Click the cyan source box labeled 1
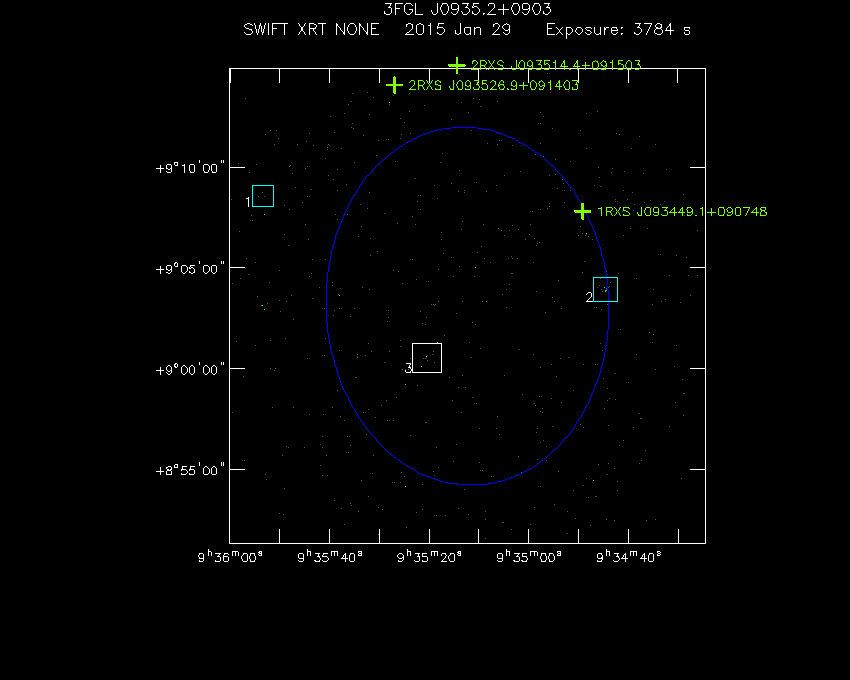 pos(263,196)
